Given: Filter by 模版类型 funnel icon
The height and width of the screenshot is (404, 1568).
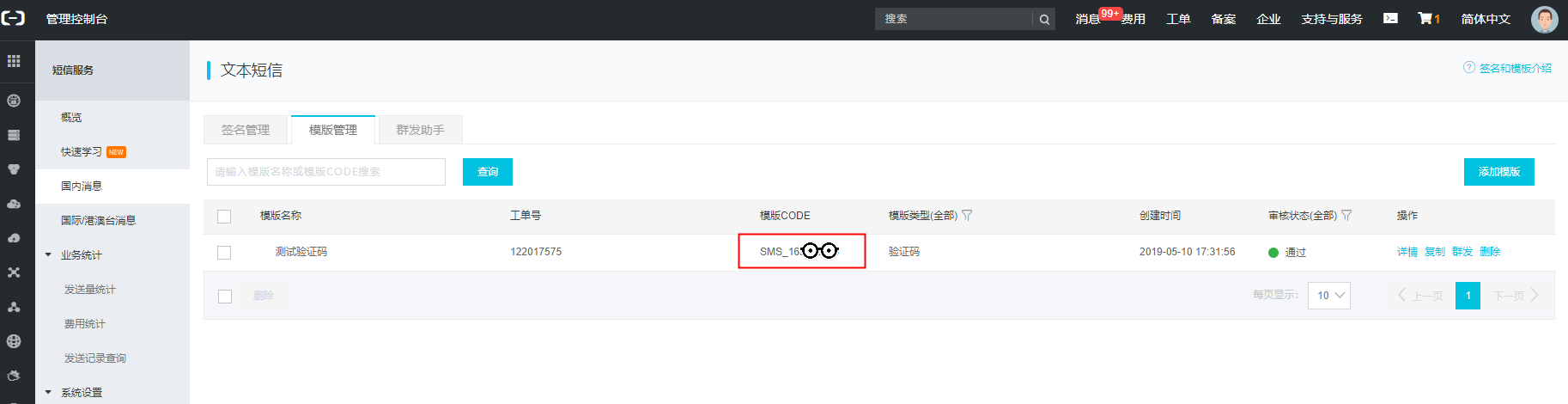Looking at the screenshot, I should point(967,216).
